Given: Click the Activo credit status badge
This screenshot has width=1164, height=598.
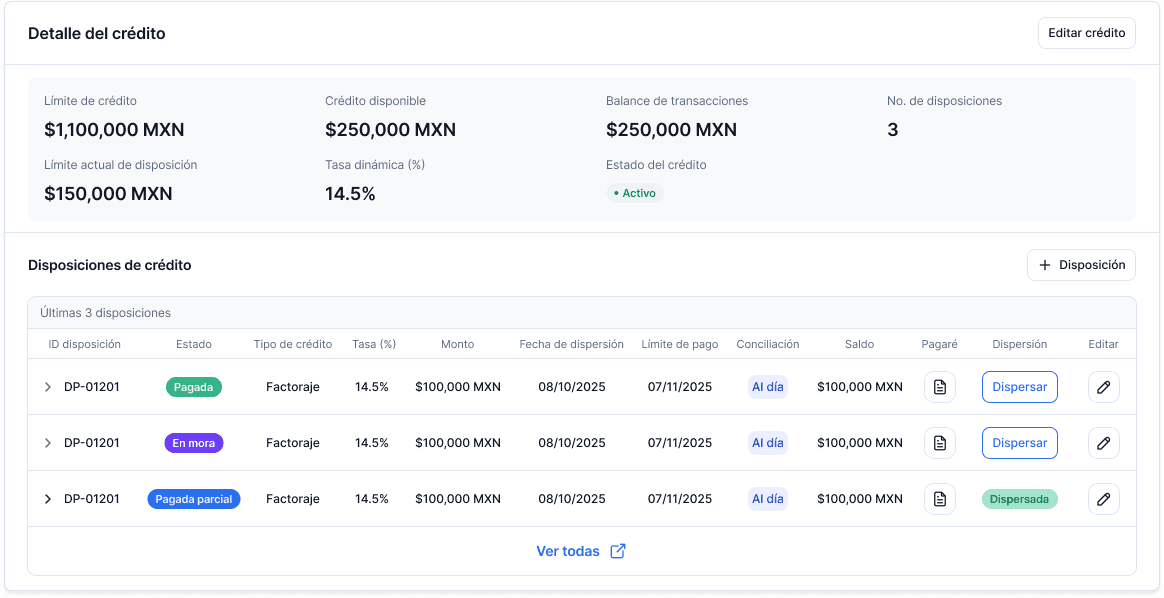Looking at the screenshot, I should [x=634, y=193].
